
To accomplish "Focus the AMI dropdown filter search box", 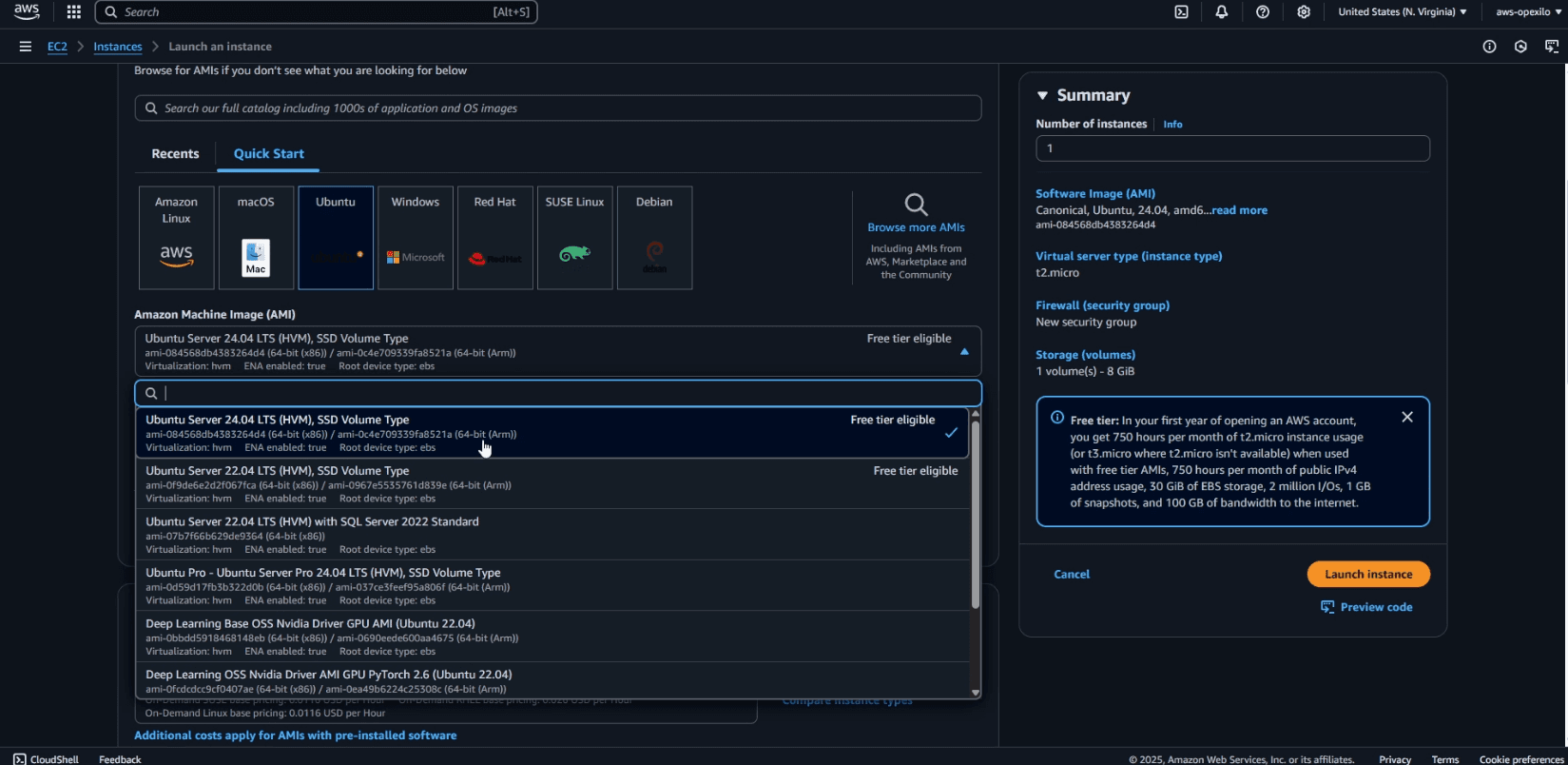I will pyautogui.click(x=558, y=393).
